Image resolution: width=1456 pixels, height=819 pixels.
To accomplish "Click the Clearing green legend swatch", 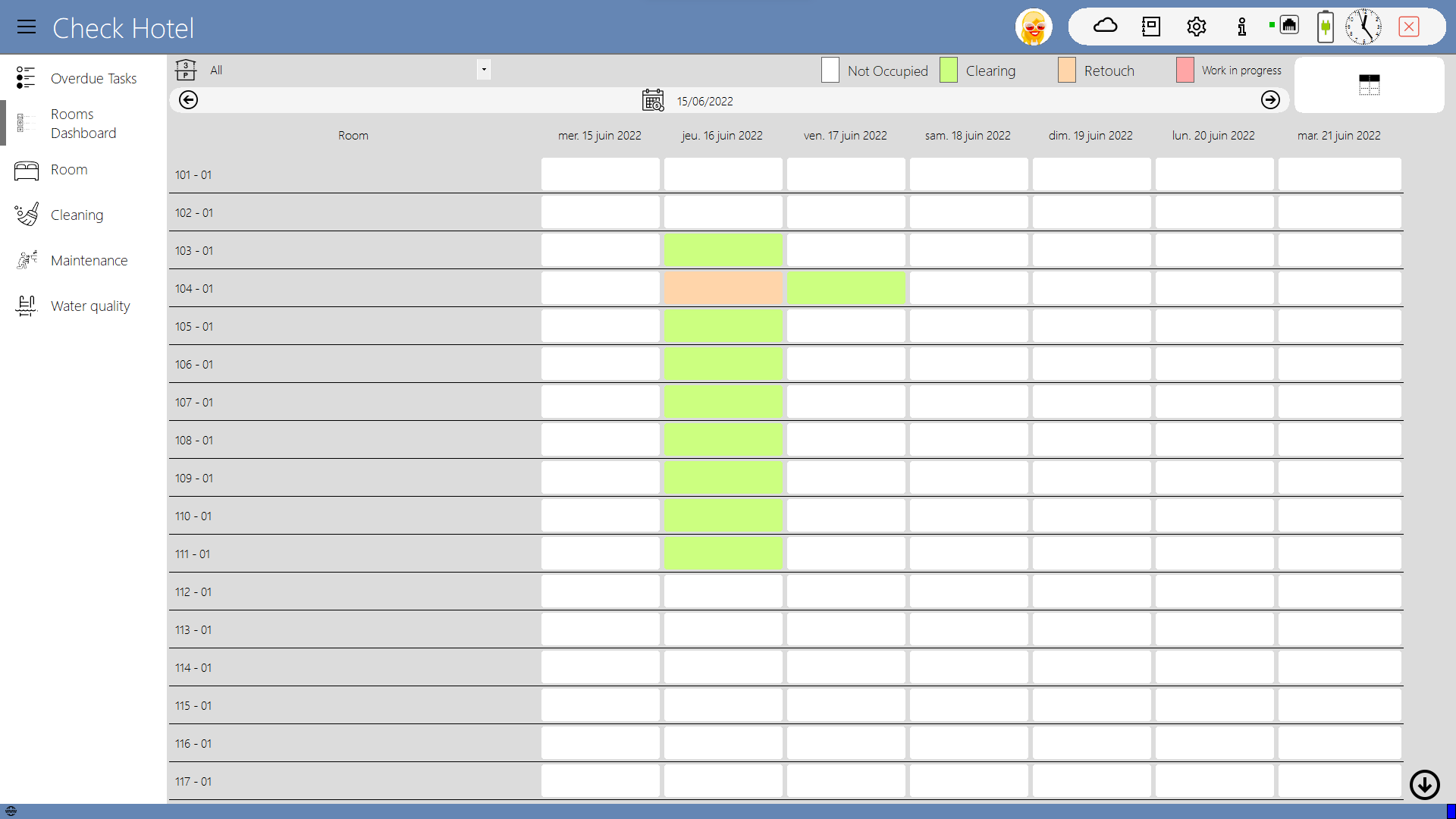I will (x=948, y=71).
